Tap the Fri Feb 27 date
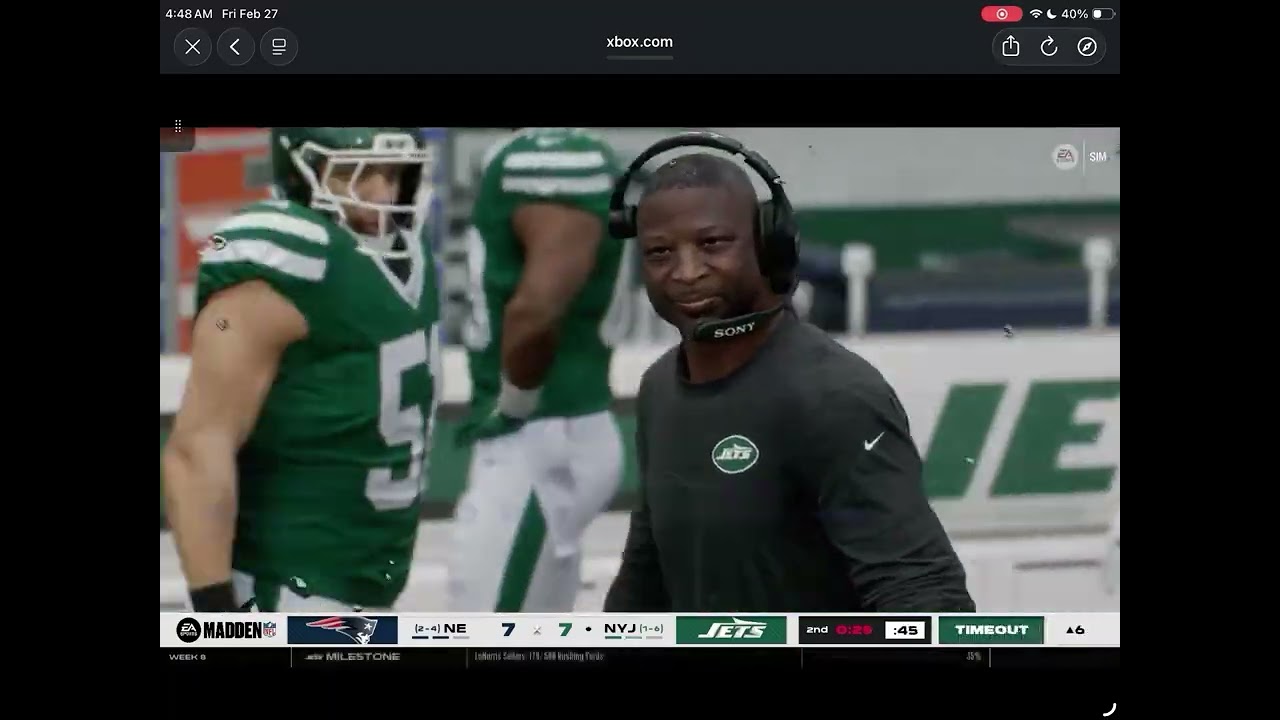Image resolution: width=1280 pixels, height=720 pixels. 250,14
